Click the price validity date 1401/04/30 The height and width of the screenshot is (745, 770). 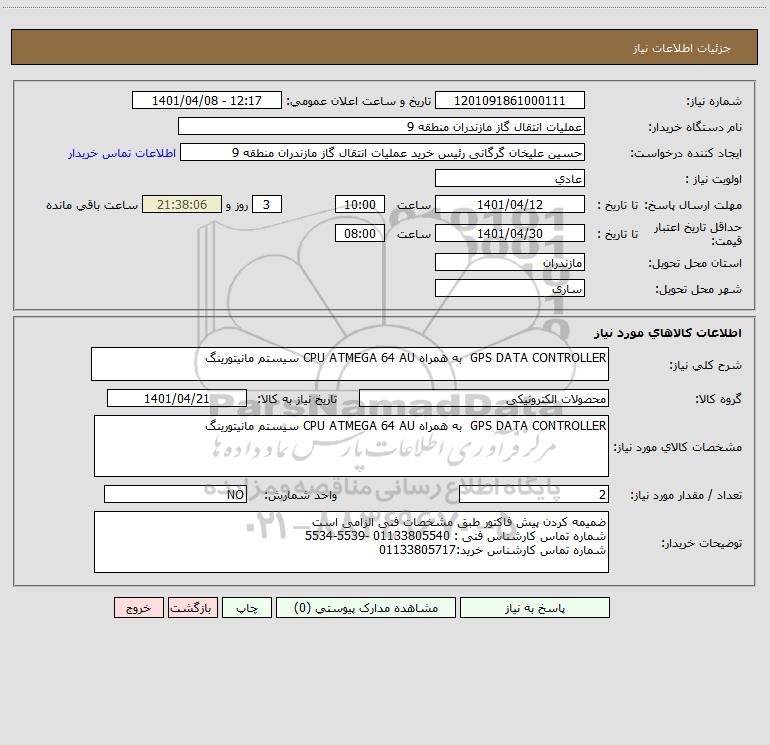pyautogui.click(x=510, y=233)
